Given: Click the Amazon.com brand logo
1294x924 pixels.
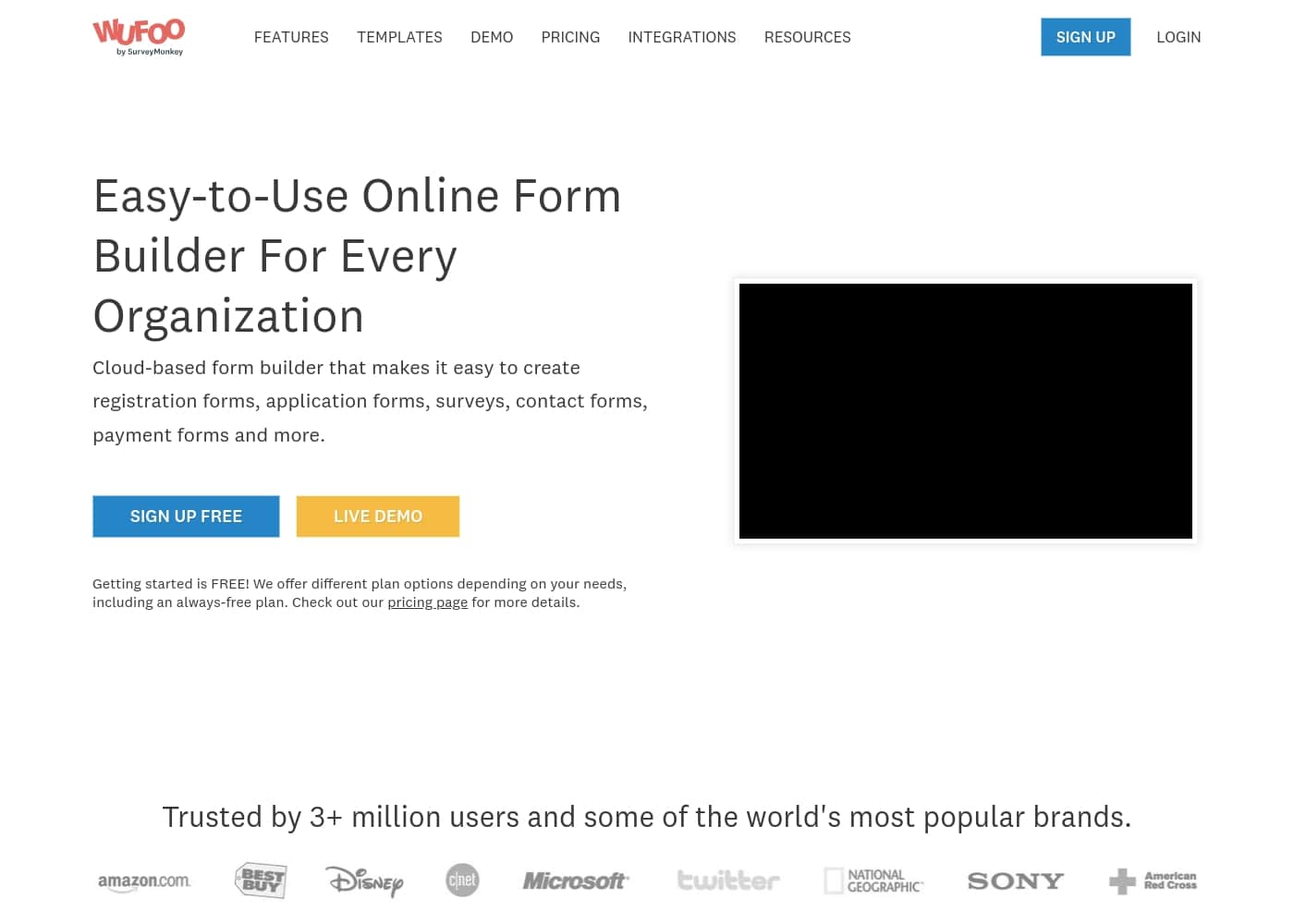Looking at the screenshot, I should (x=144, y=881).
